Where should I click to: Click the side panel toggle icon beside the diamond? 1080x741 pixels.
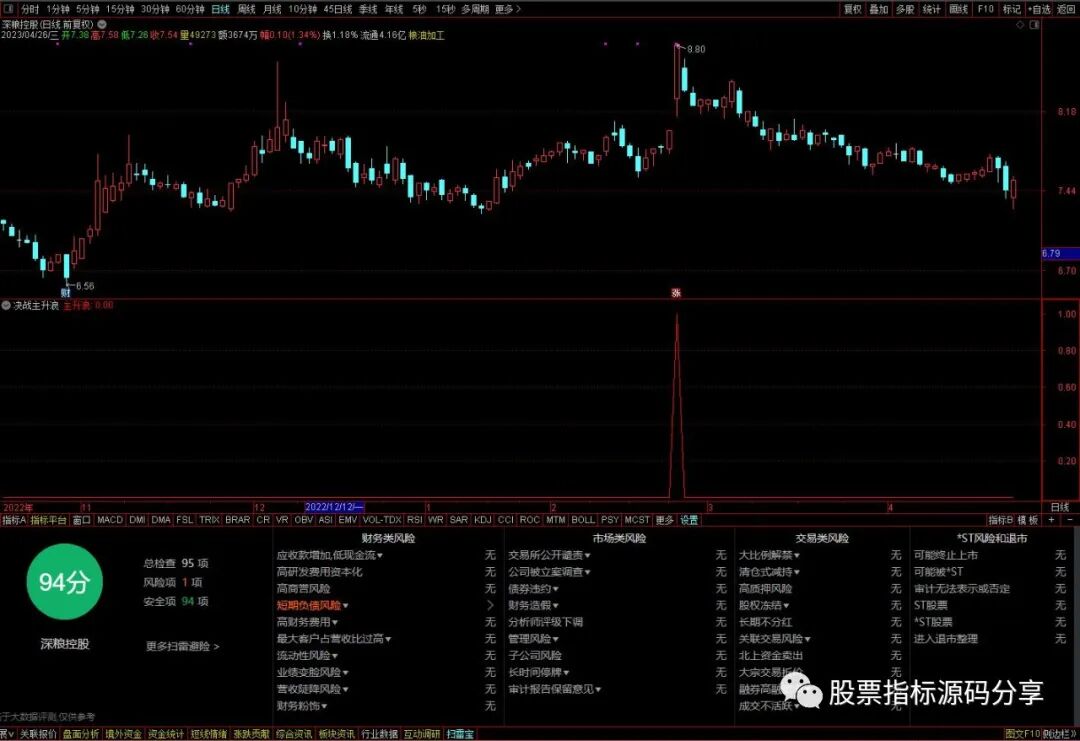point(1034,25)
